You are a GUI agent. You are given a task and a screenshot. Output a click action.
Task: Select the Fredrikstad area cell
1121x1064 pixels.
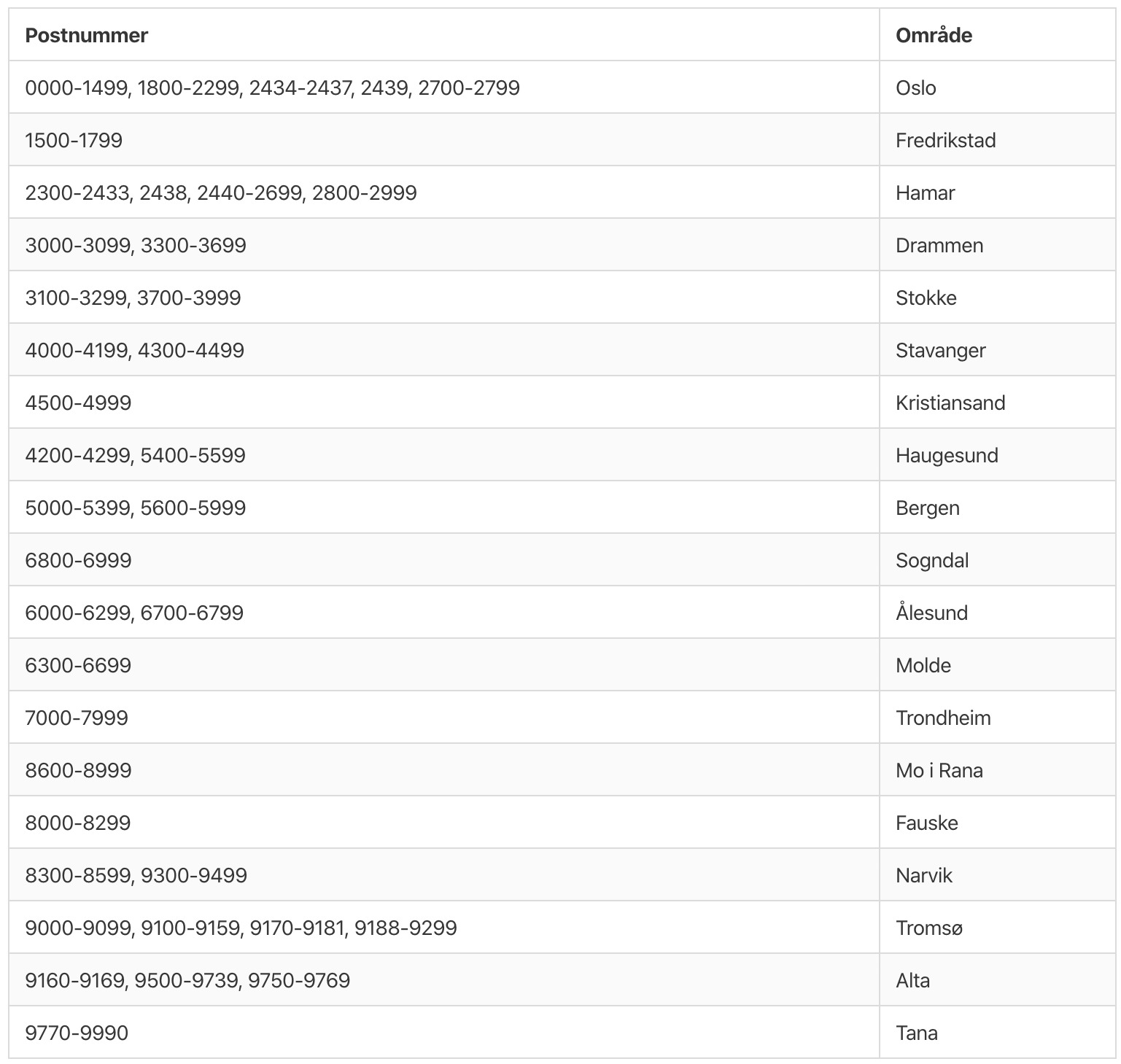[x=945, y=140]
